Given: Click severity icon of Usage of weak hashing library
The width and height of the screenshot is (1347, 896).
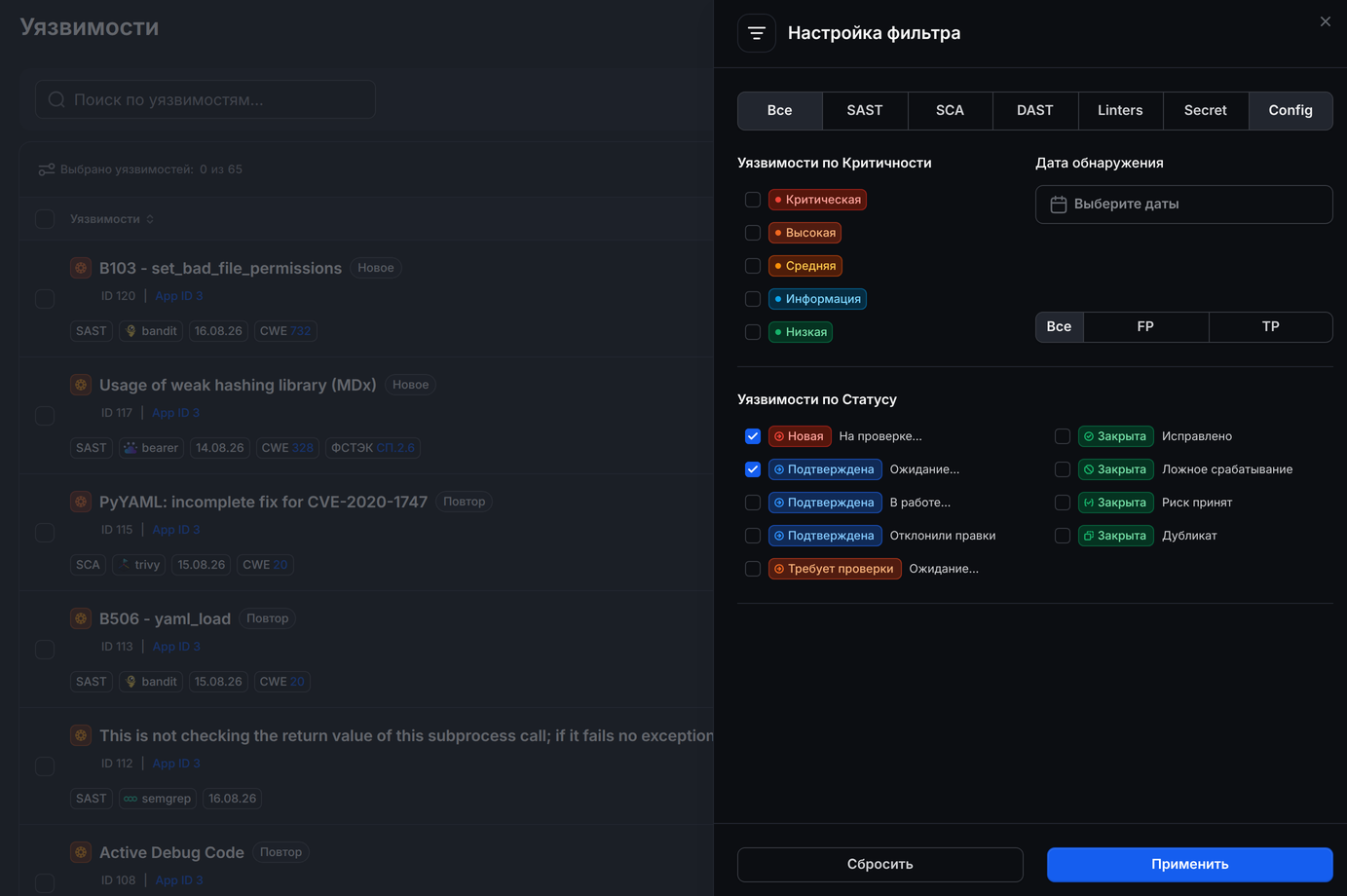Looking at the screenshot, I should (x=81, y=385).
